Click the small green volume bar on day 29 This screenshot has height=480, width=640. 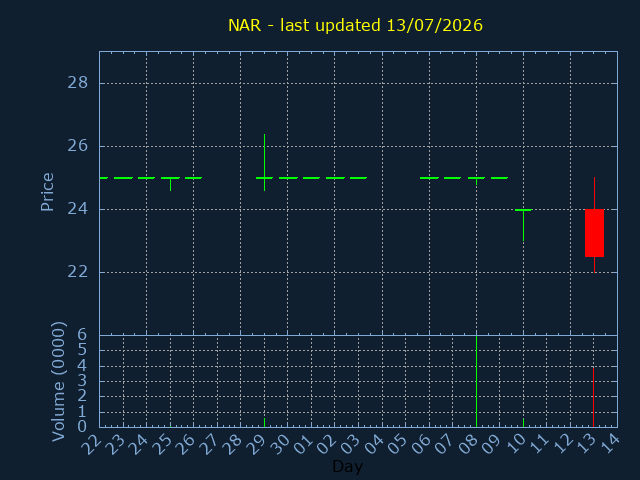[264, 423]
